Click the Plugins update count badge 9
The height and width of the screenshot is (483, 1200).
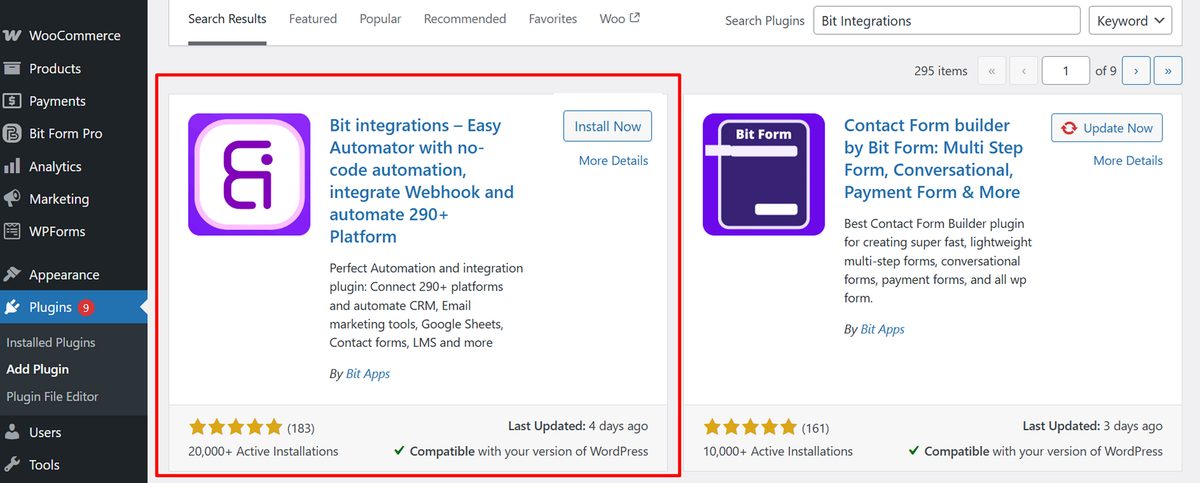point(86,307)
